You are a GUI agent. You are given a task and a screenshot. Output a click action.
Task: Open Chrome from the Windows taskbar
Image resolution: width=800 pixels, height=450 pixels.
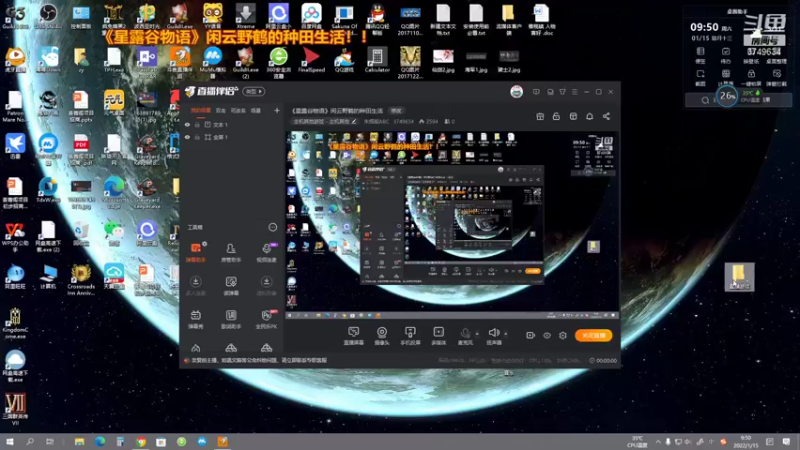coord(141,442)
